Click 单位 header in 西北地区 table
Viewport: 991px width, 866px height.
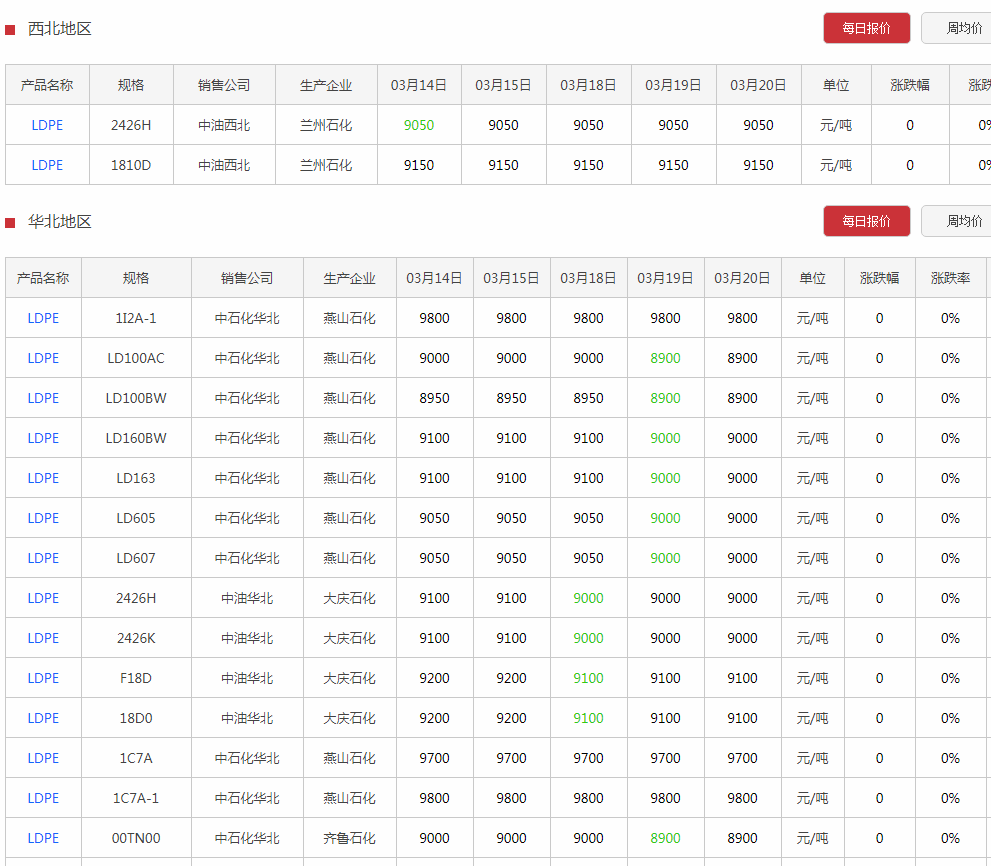(836, 85)
